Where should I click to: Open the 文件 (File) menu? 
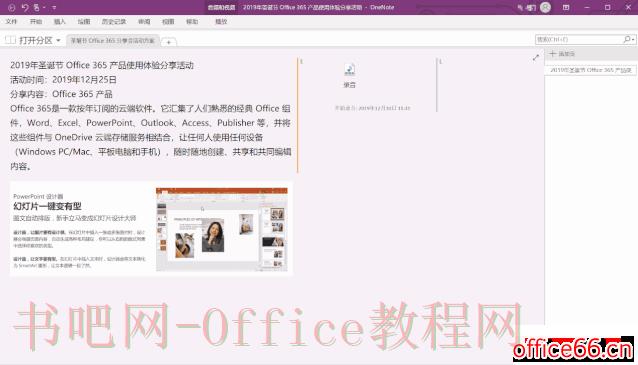[x=11, y=22]
